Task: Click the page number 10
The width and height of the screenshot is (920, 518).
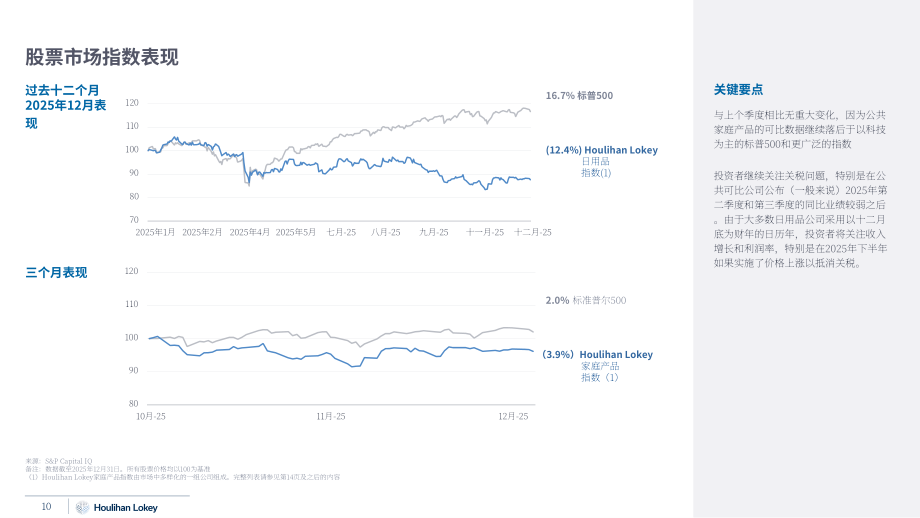Action: (46, 507)
